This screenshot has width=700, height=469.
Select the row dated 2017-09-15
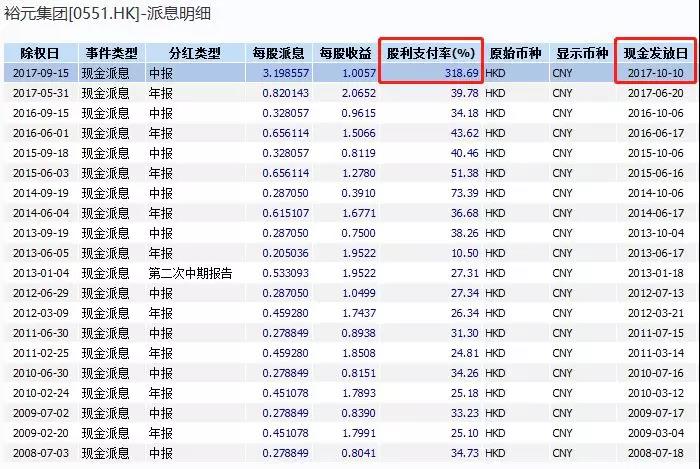coord(350,73)
